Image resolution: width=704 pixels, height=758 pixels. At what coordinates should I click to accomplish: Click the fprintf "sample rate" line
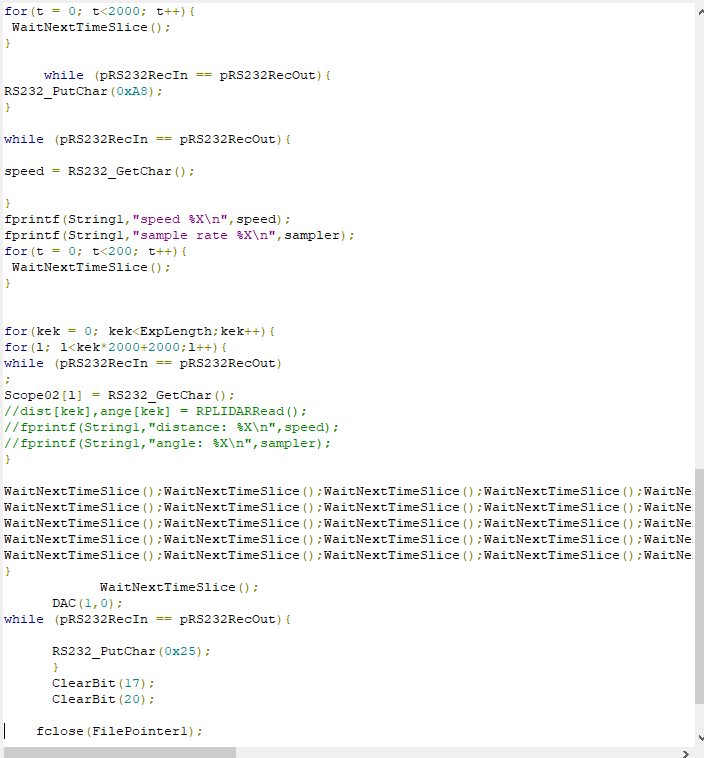180,235
